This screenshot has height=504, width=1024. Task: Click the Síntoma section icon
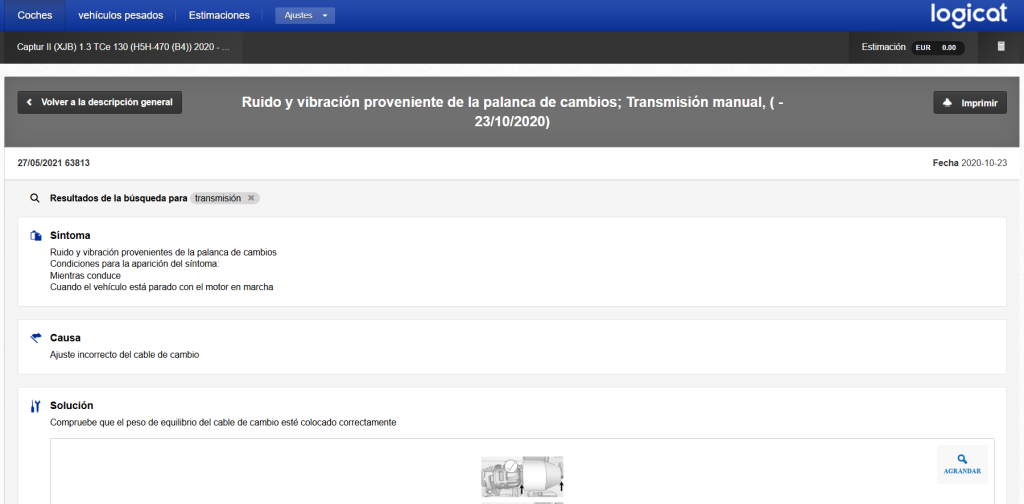36,236
